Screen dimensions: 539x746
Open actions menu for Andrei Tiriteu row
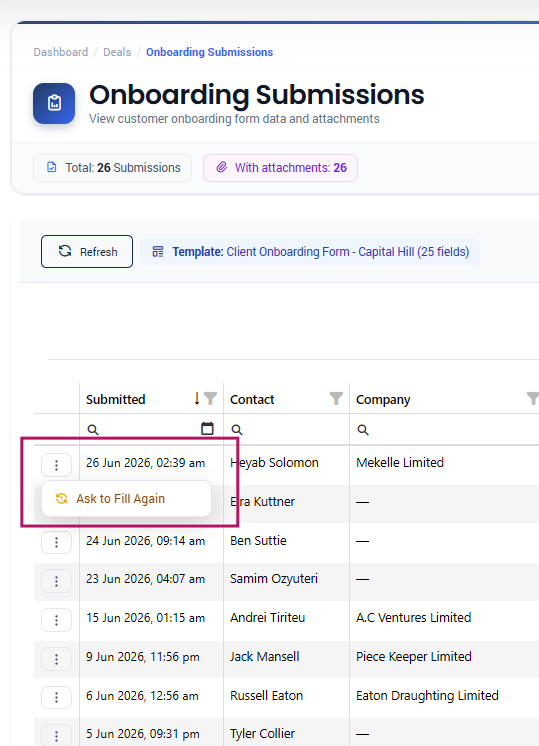click(56, 620)
